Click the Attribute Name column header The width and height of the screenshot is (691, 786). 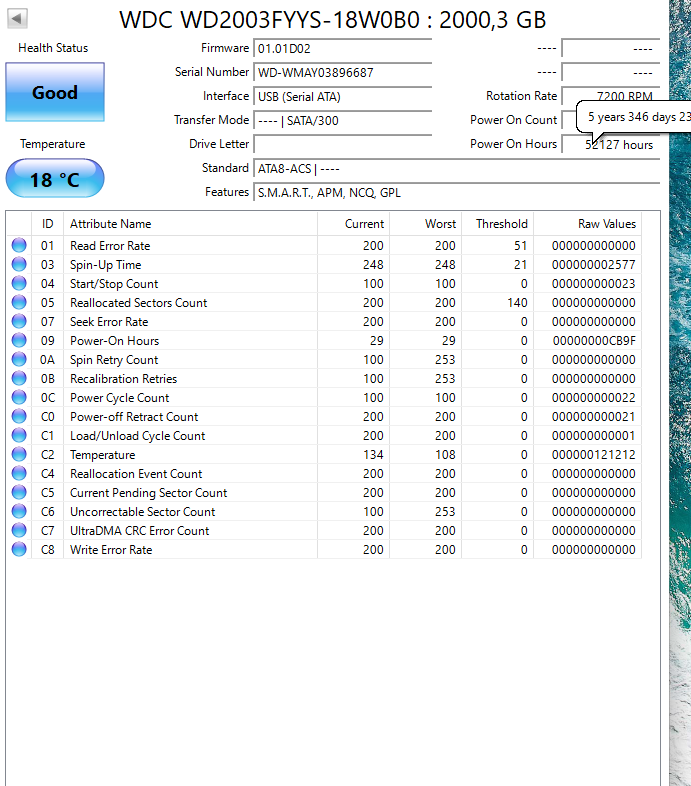[x=191, y=224]
